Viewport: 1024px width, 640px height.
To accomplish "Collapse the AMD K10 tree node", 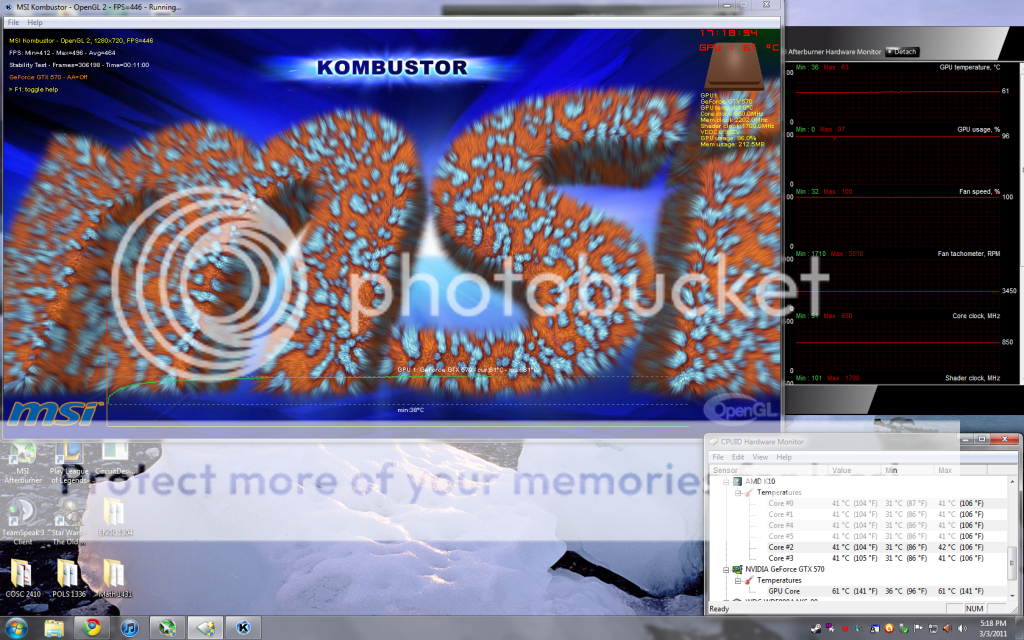I will 726,482.
